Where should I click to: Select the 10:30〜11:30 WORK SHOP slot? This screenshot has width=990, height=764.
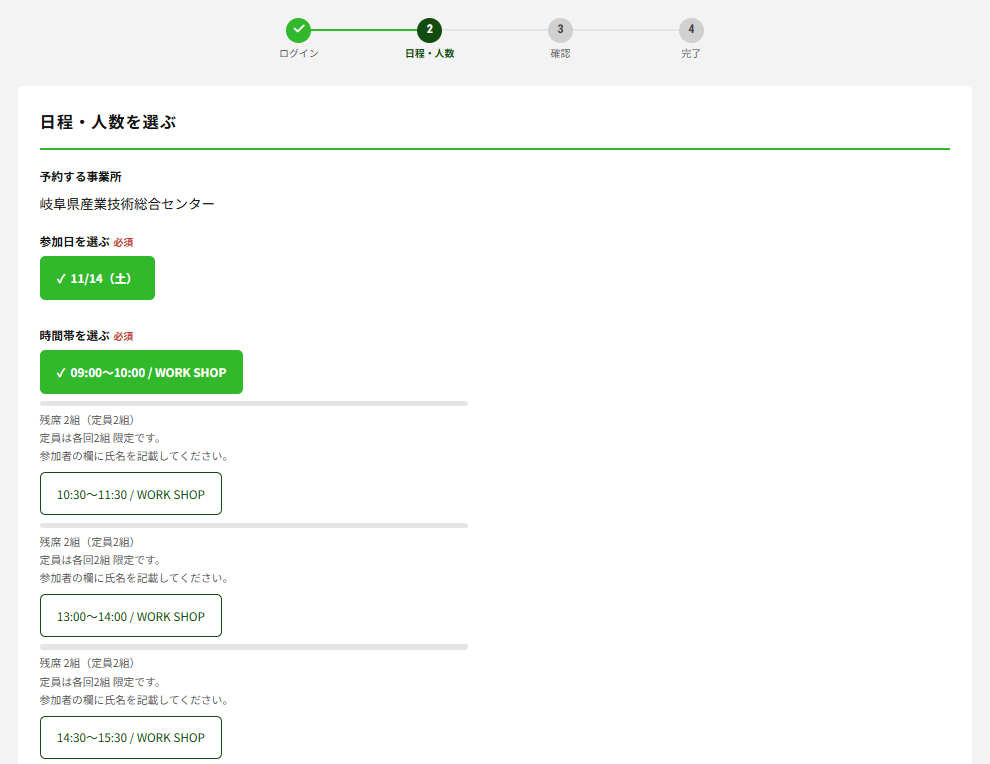(x=131, y=494)
